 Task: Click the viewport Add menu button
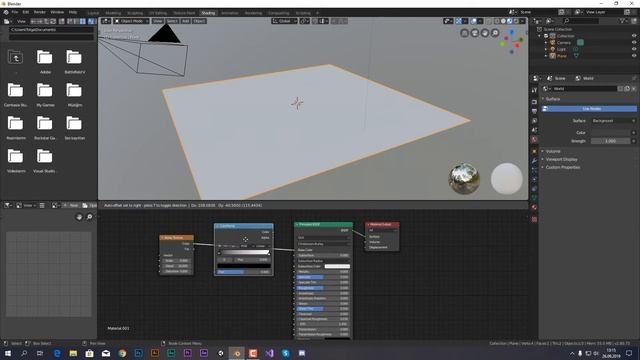(x=185, y=21)
